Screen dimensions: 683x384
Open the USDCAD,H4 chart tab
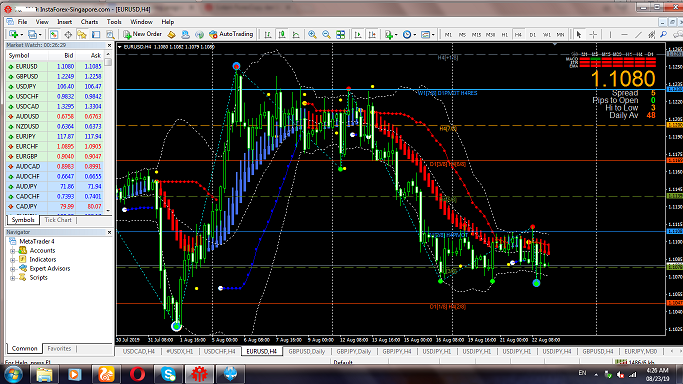pos(139,351)
